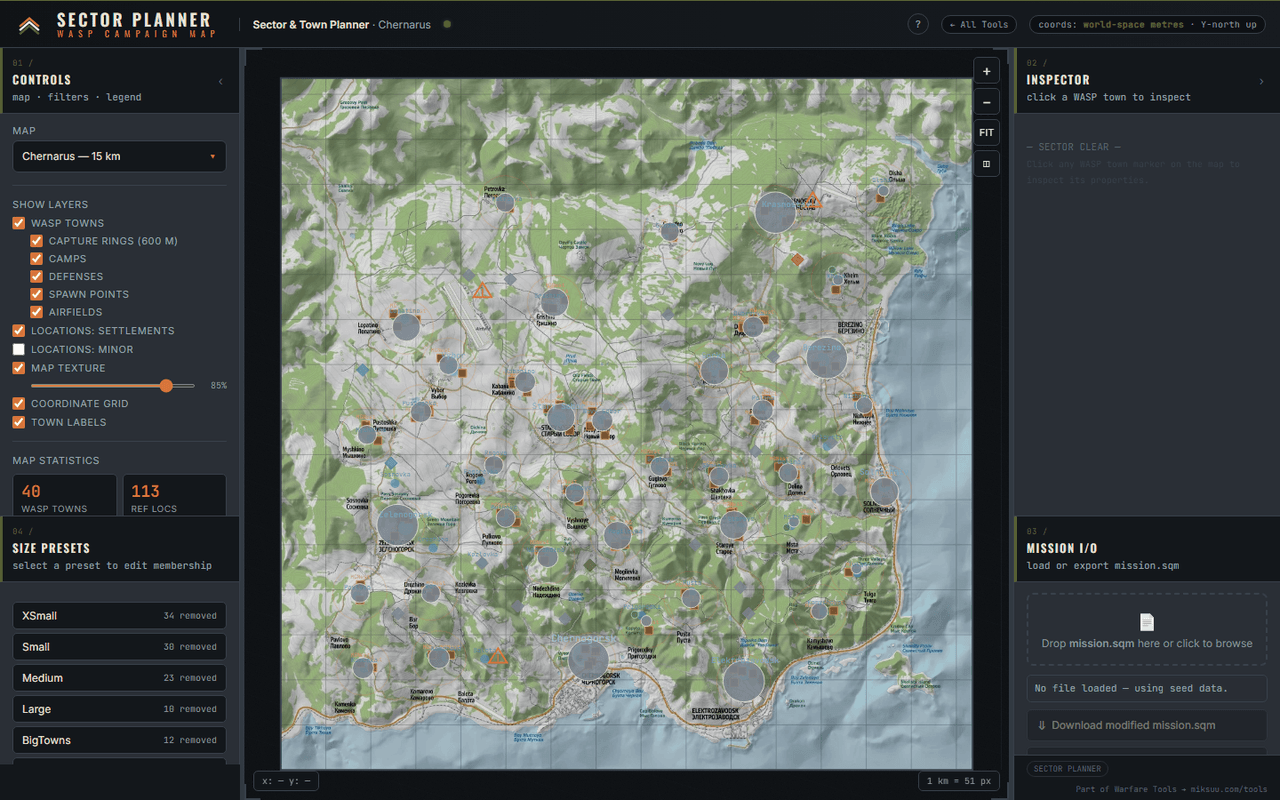Collapse the Controls panel with its chevron
Screen dimensions: 1280x800
pos(221,81)
